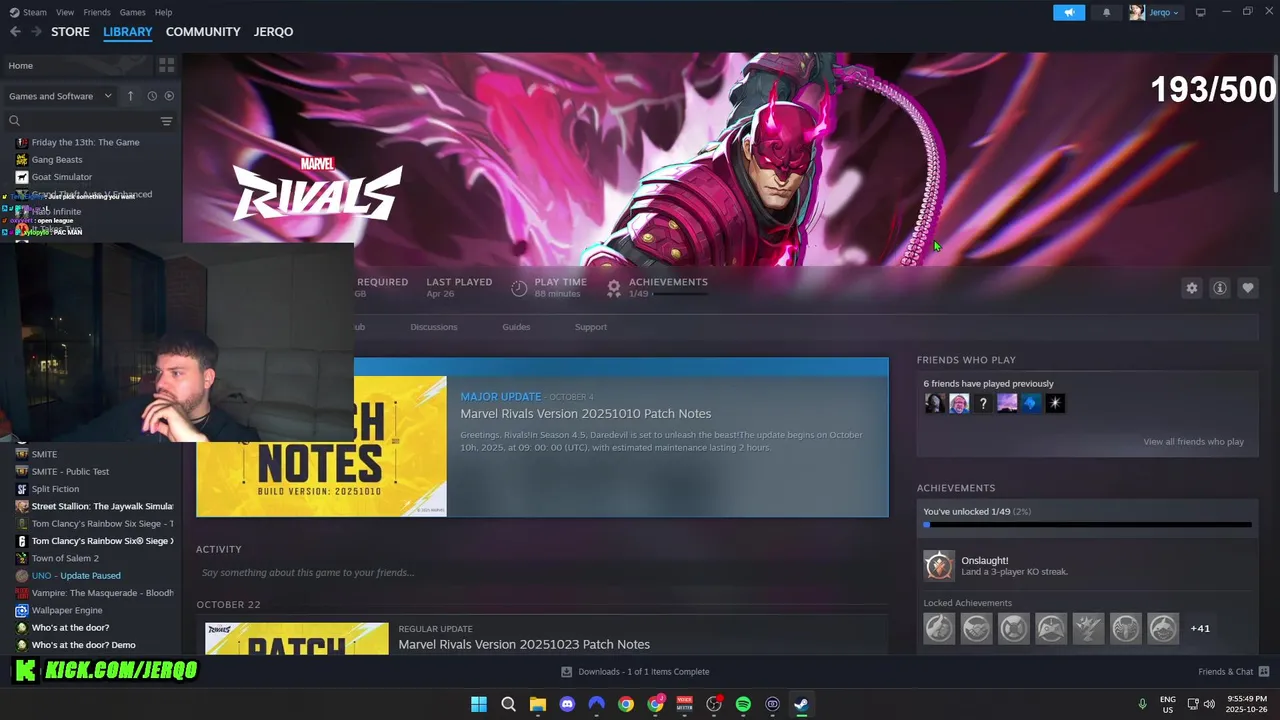The height and width of the screenshot is (720, 1280).
Task: Select Vampire: The Masquerade - Bloodhunt entry
Action: (102, 593)
